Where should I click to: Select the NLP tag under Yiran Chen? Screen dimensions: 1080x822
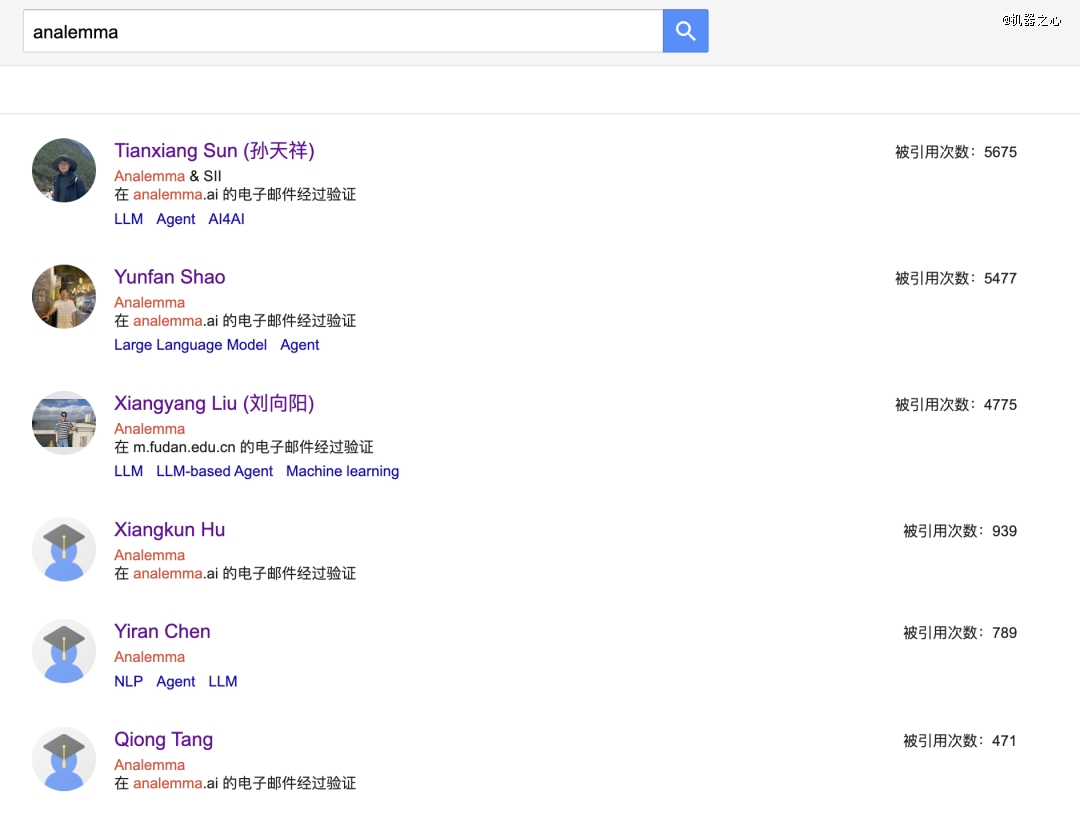tap(128, 681)
